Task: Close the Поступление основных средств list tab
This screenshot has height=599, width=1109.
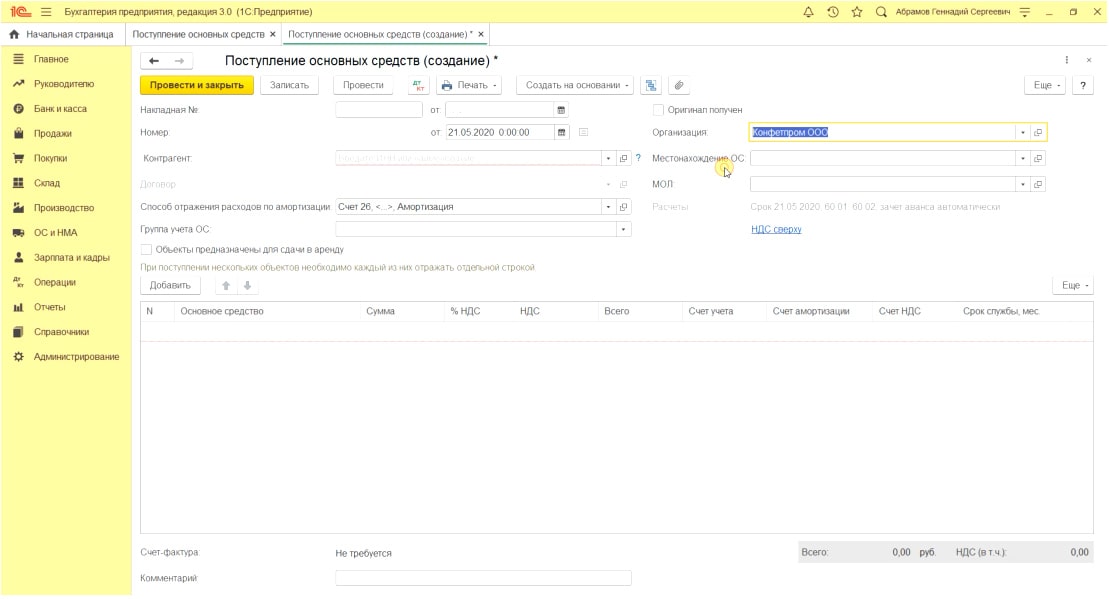Action: pos(272,35)
